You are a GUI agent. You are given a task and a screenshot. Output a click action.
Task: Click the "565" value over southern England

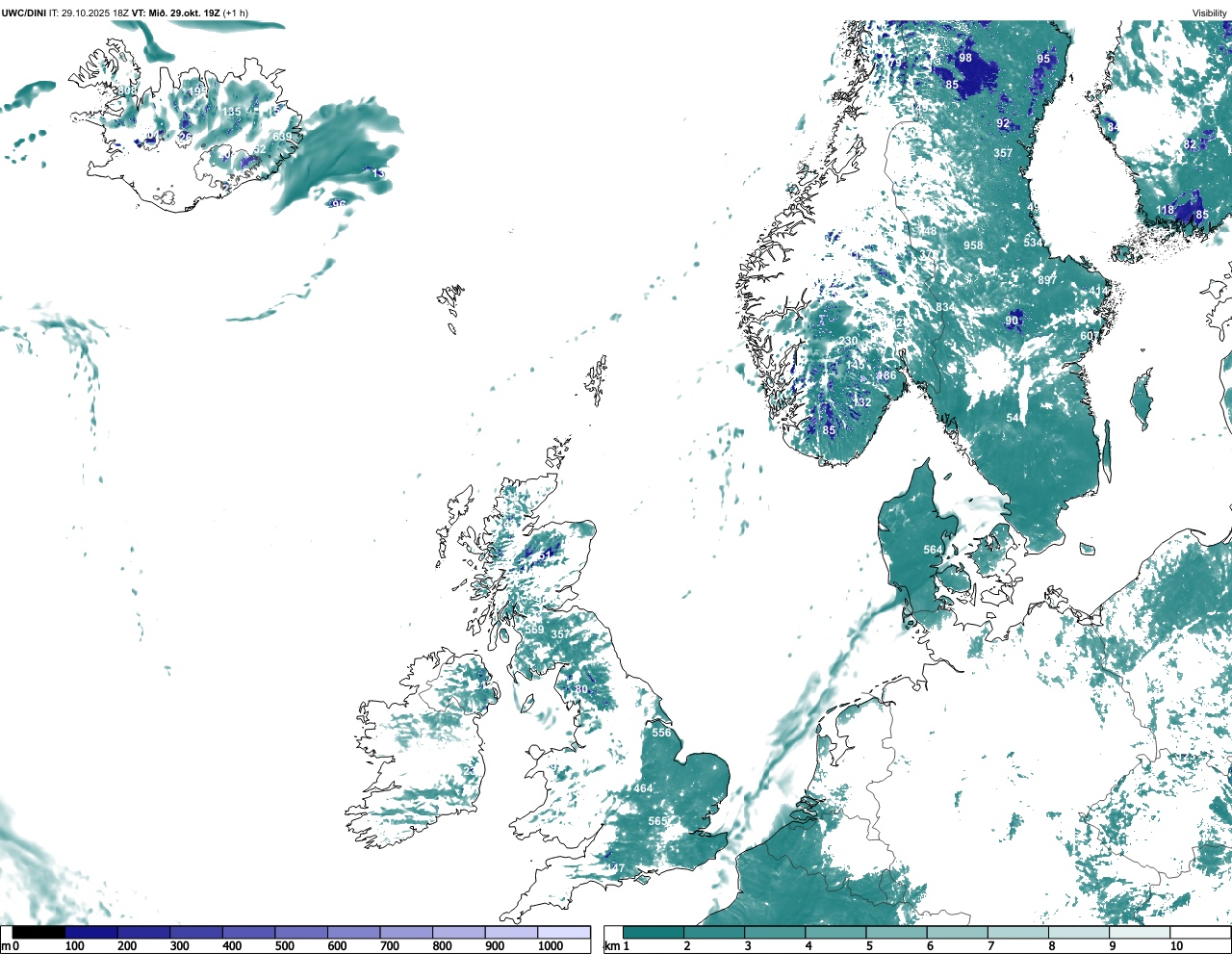(x=657, y=821)
